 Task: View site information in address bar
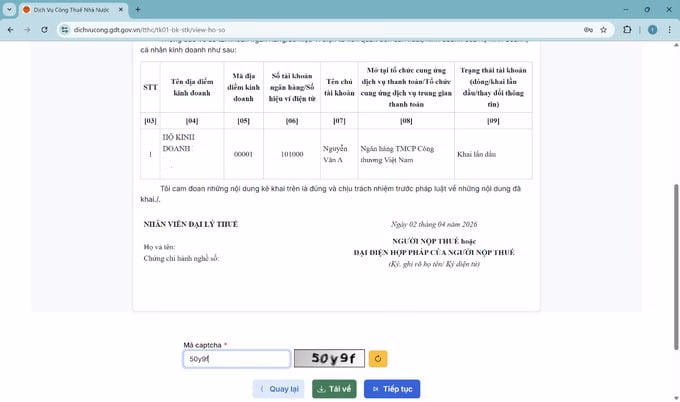[64, 30]
